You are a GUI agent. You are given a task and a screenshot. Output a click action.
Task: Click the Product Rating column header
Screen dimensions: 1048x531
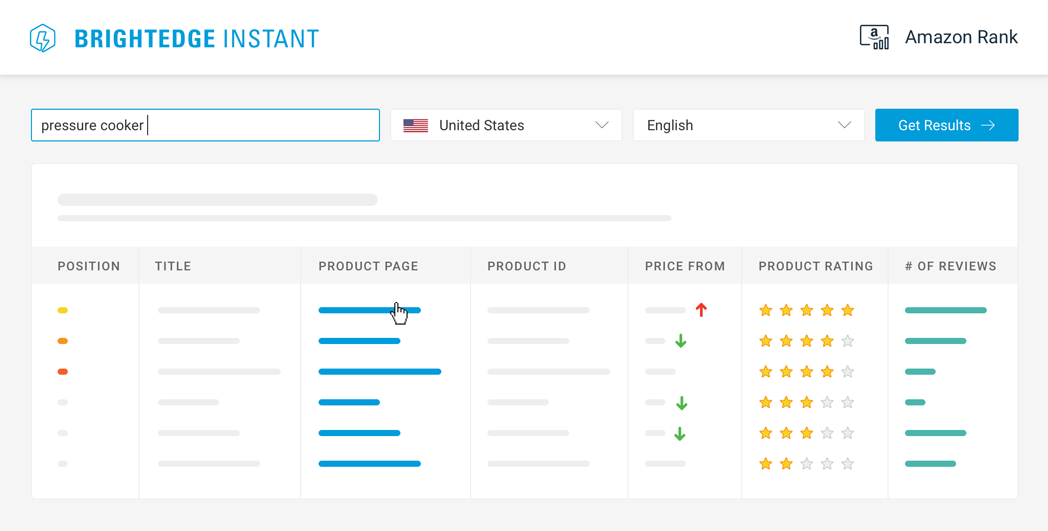[x=816, y=266]
